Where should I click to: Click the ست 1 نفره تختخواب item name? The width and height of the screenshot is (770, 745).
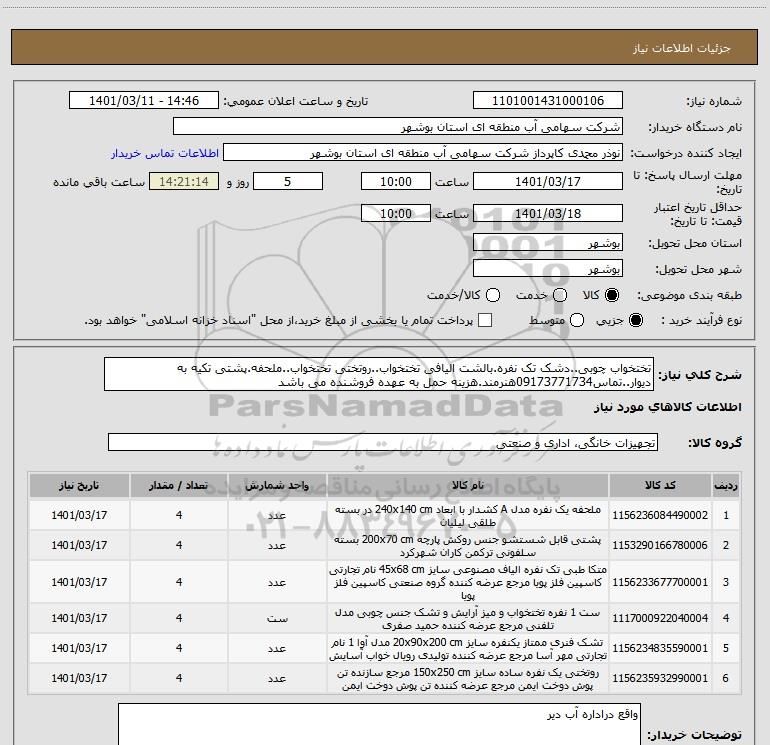468,619
